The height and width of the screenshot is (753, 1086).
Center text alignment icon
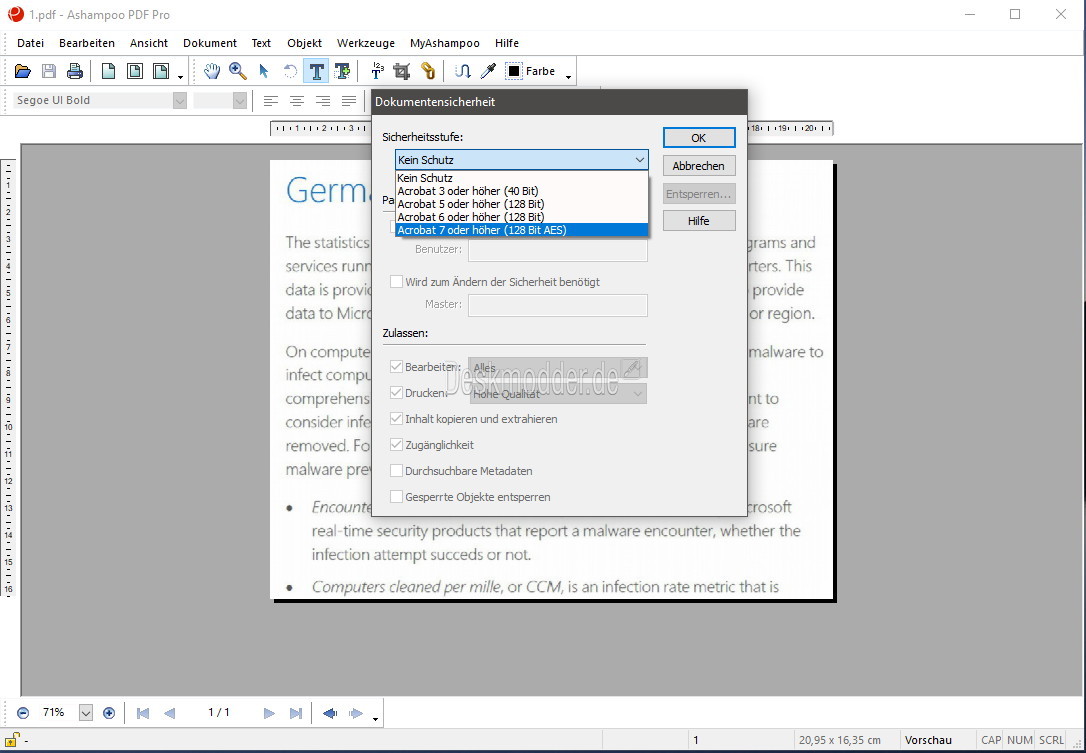(x=297, y=101)
